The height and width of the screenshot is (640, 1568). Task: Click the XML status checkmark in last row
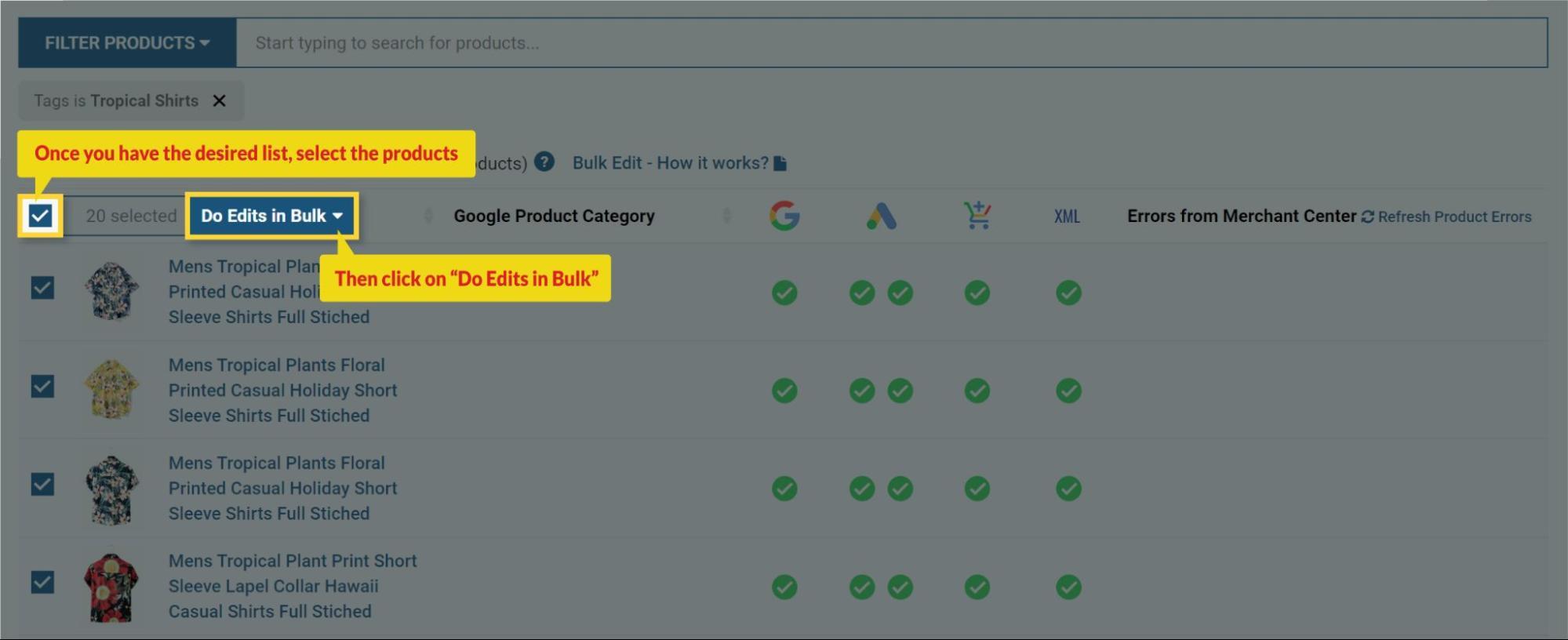[1068, 587]
